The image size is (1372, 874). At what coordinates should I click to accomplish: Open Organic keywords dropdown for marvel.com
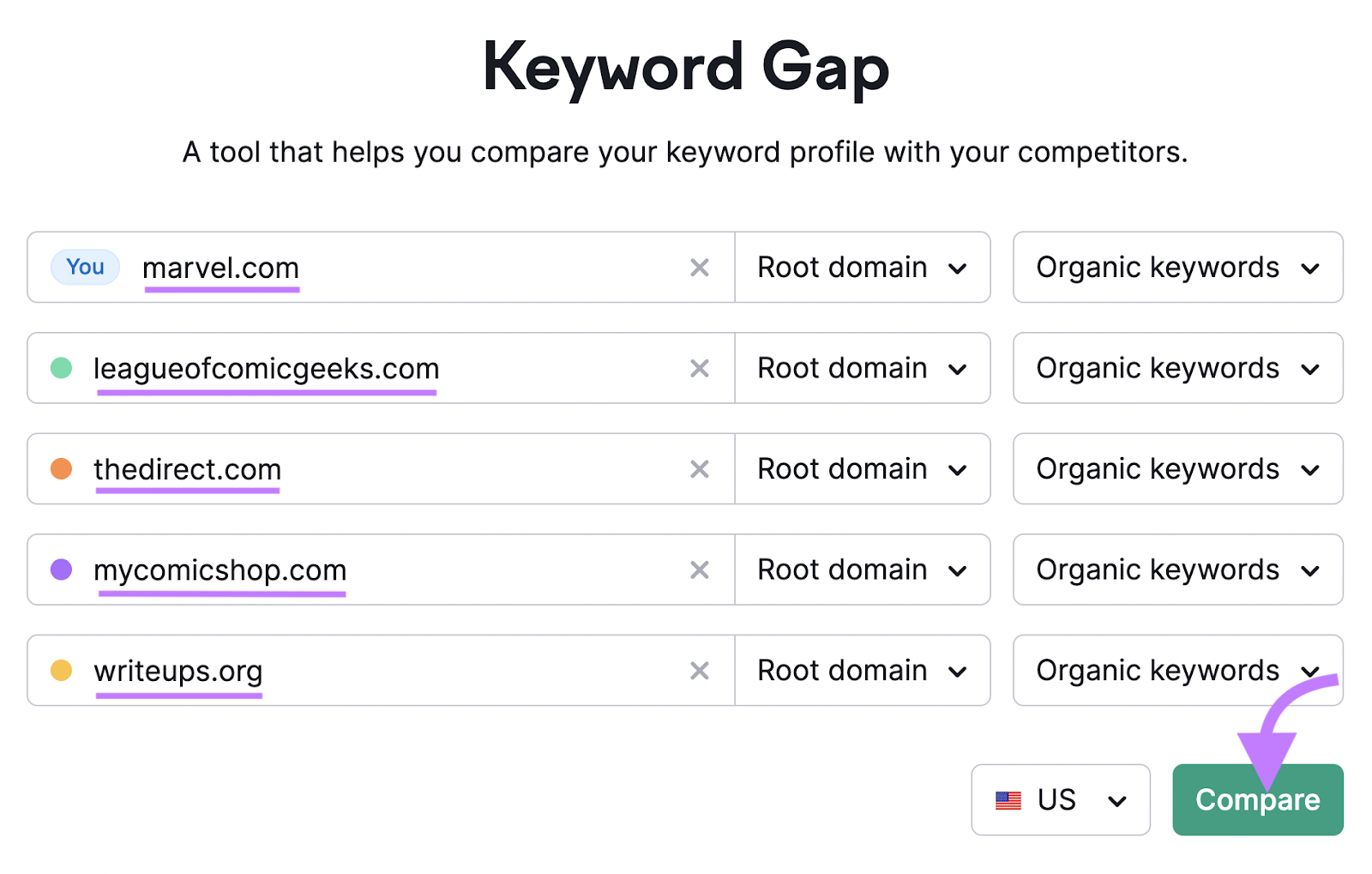(x=1176, y=268)
